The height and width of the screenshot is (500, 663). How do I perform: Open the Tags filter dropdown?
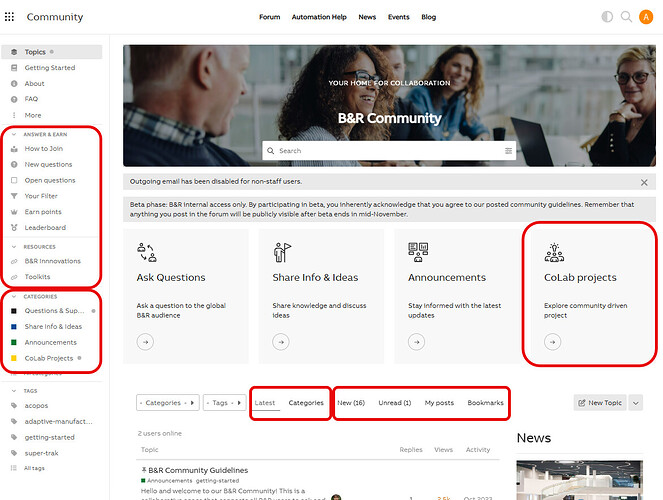point(224,403)
